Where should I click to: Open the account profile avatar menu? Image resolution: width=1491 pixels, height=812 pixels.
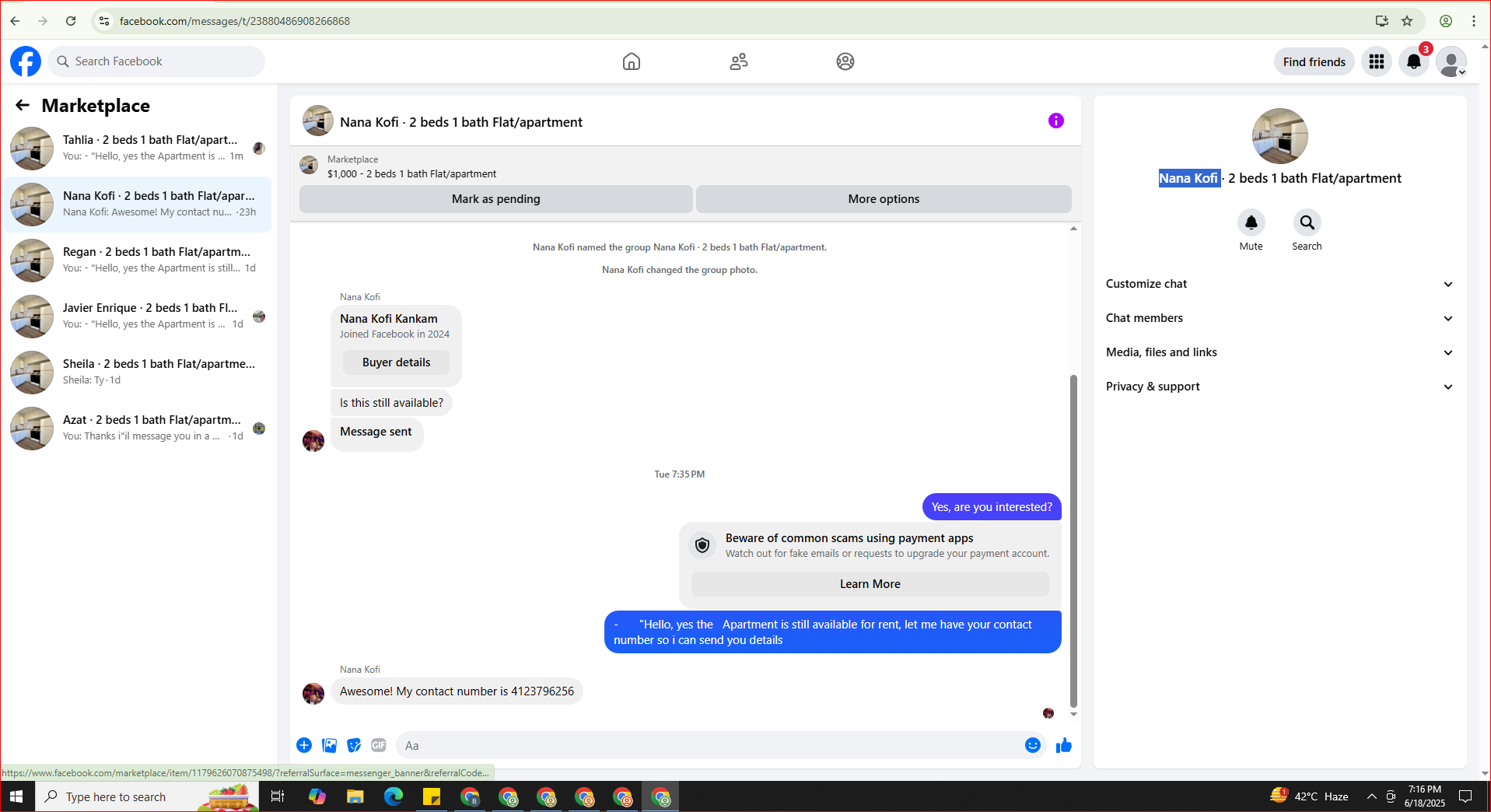coord(1451,61)
